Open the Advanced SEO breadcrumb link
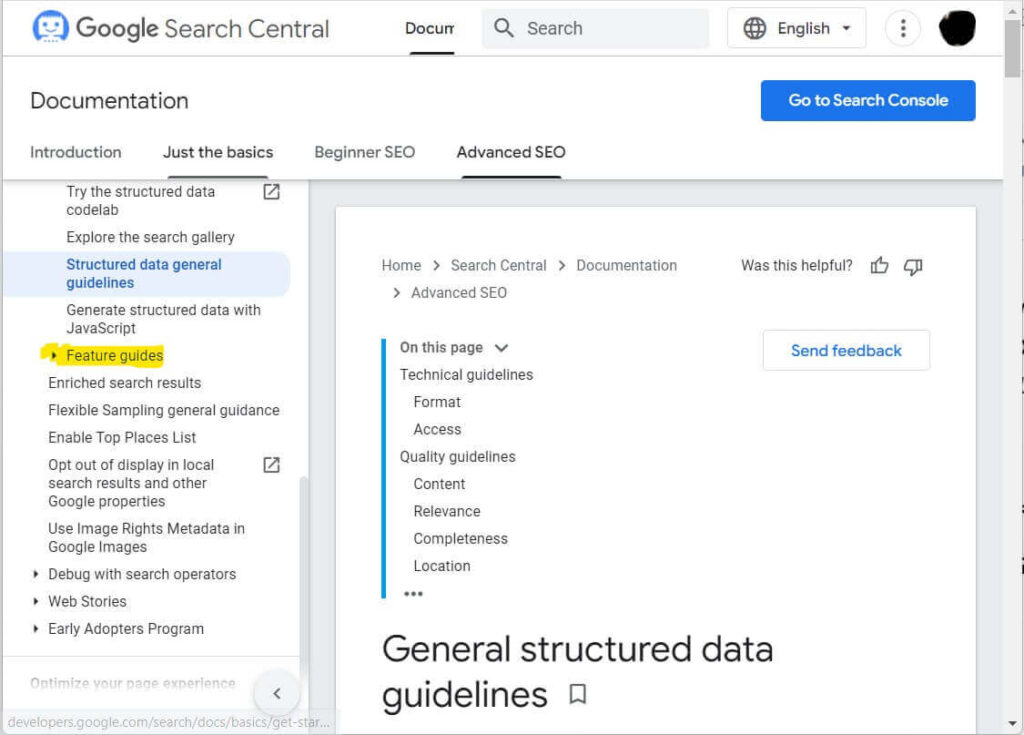This screenshot has height=735, width=1024. point(458,293)
